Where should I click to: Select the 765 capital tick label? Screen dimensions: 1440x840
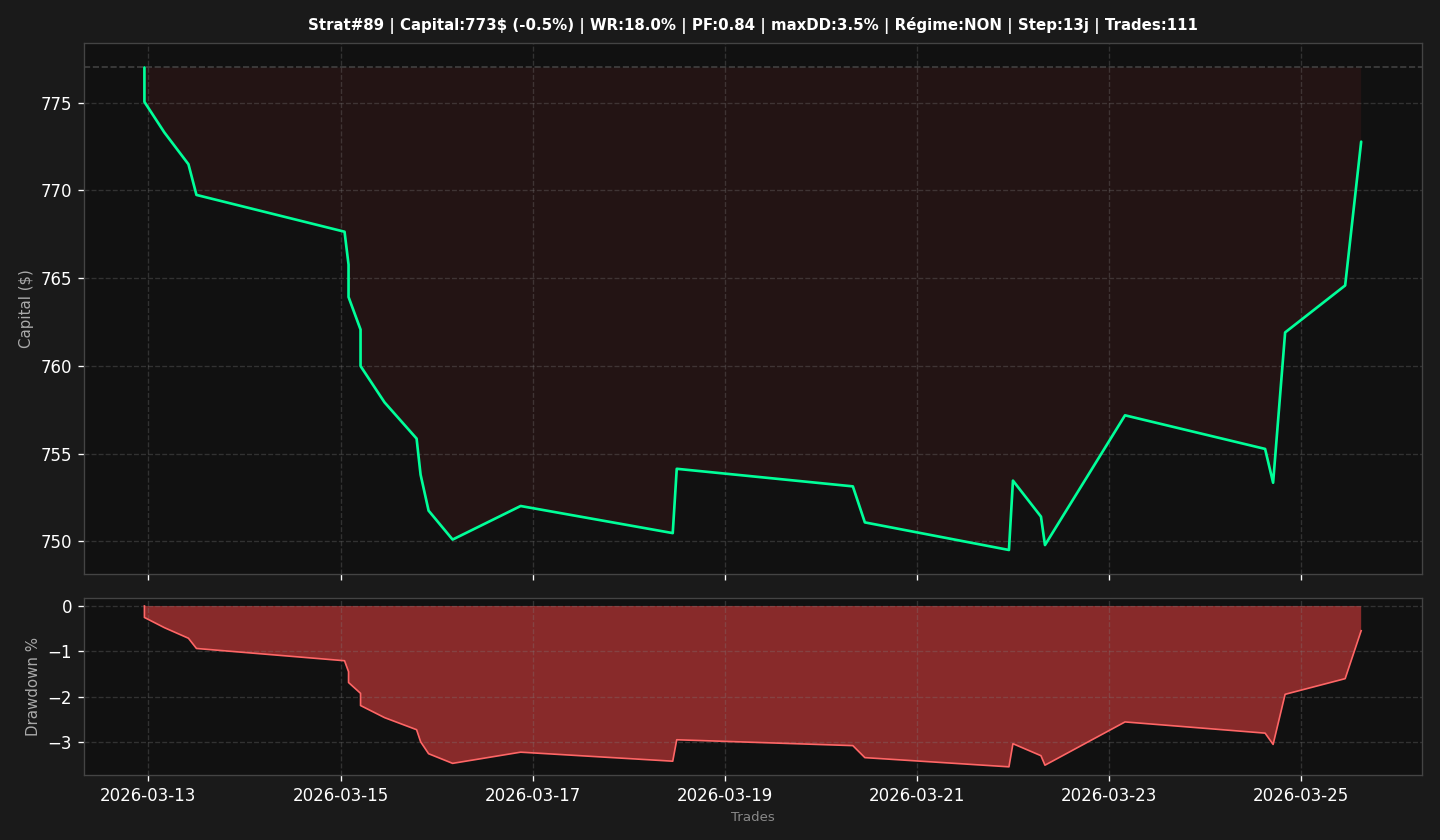tap(57, 279)
